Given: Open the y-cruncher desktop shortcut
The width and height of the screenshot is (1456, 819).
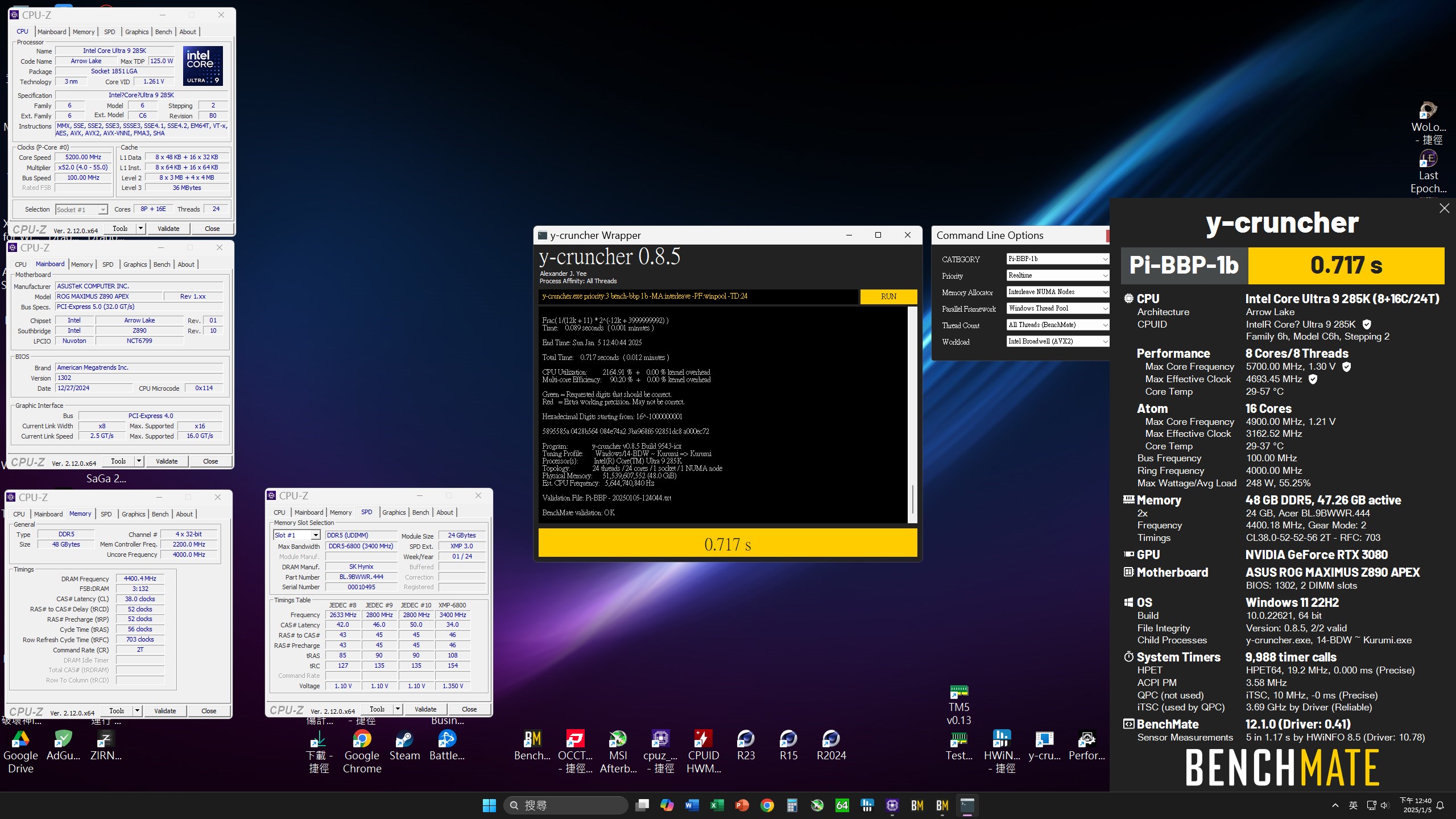Looking at the screenshot, I should (x=1044, y=745).
